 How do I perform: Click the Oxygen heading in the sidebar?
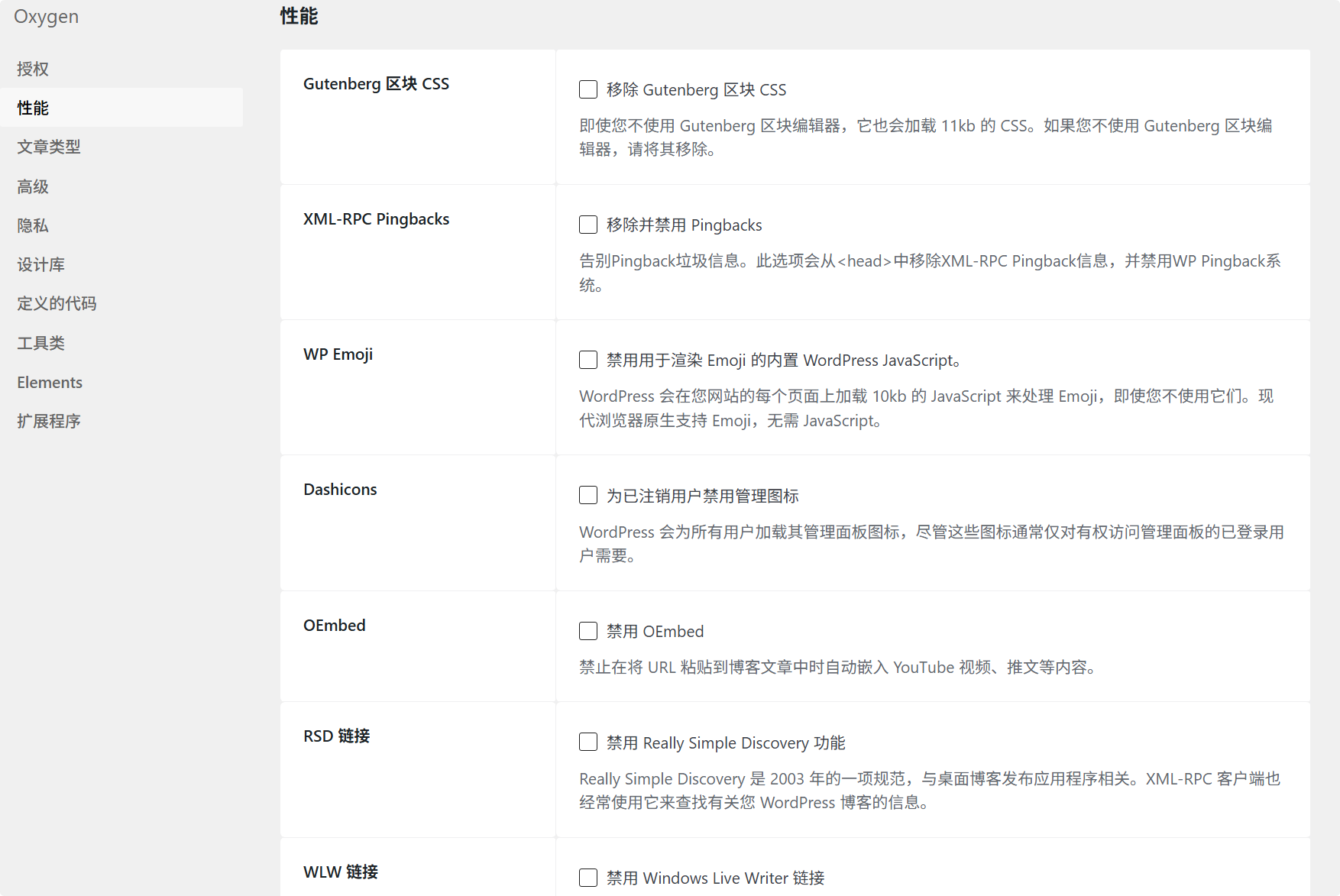tap(46, 17)
